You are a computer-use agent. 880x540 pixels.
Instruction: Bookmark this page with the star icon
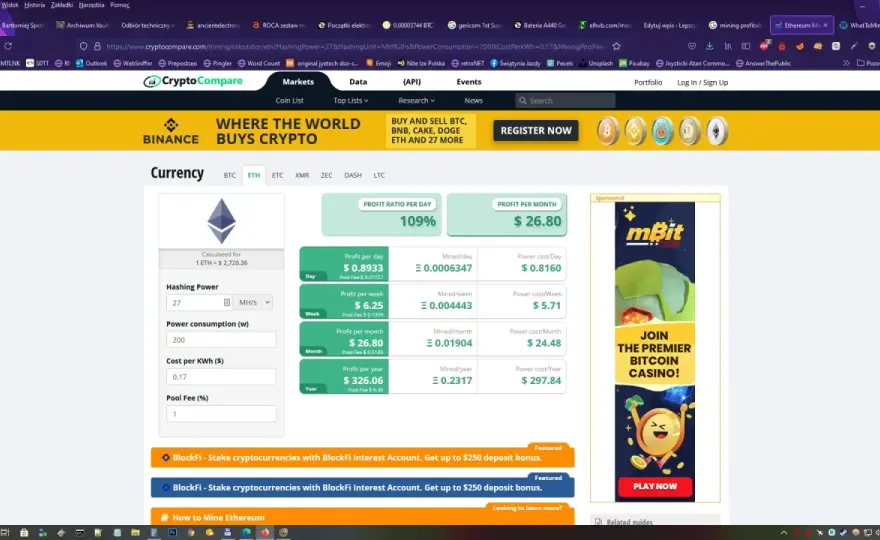pos(616,46)
